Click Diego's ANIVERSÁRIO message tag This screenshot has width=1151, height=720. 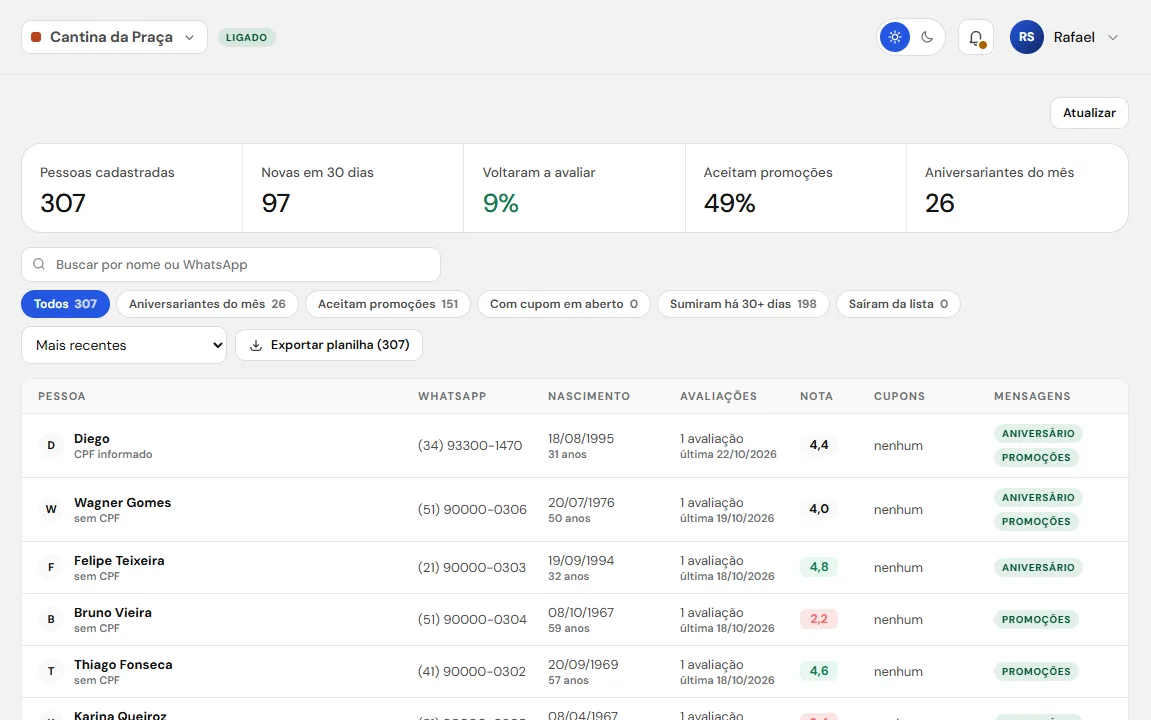(x=1038, y=434)
